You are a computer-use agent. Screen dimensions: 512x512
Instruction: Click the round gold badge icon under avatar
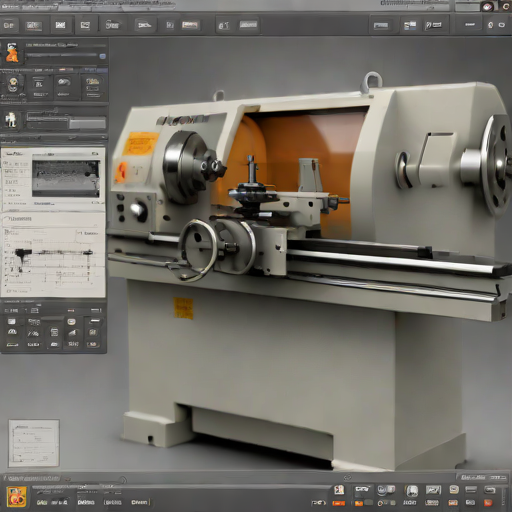tap(13, 85)
